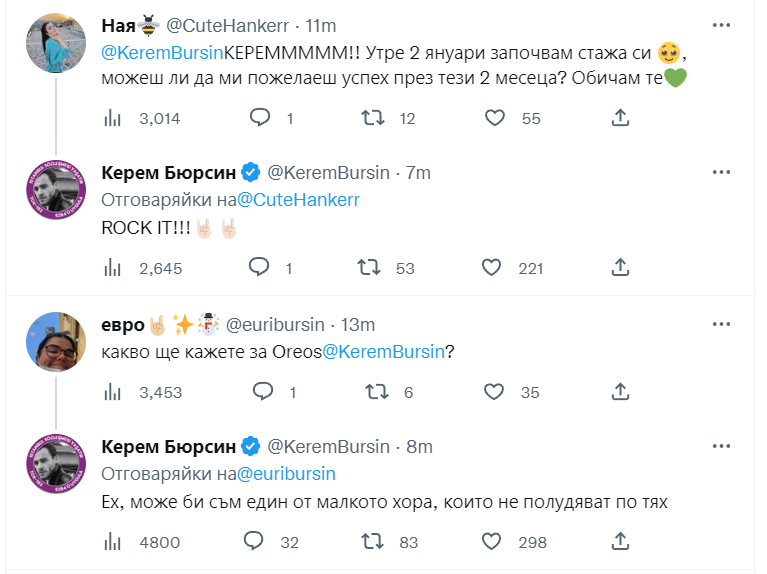The image size is (767, 574).
Task: Open more options for @euribursin tweet
Action: tap(720, 324)
